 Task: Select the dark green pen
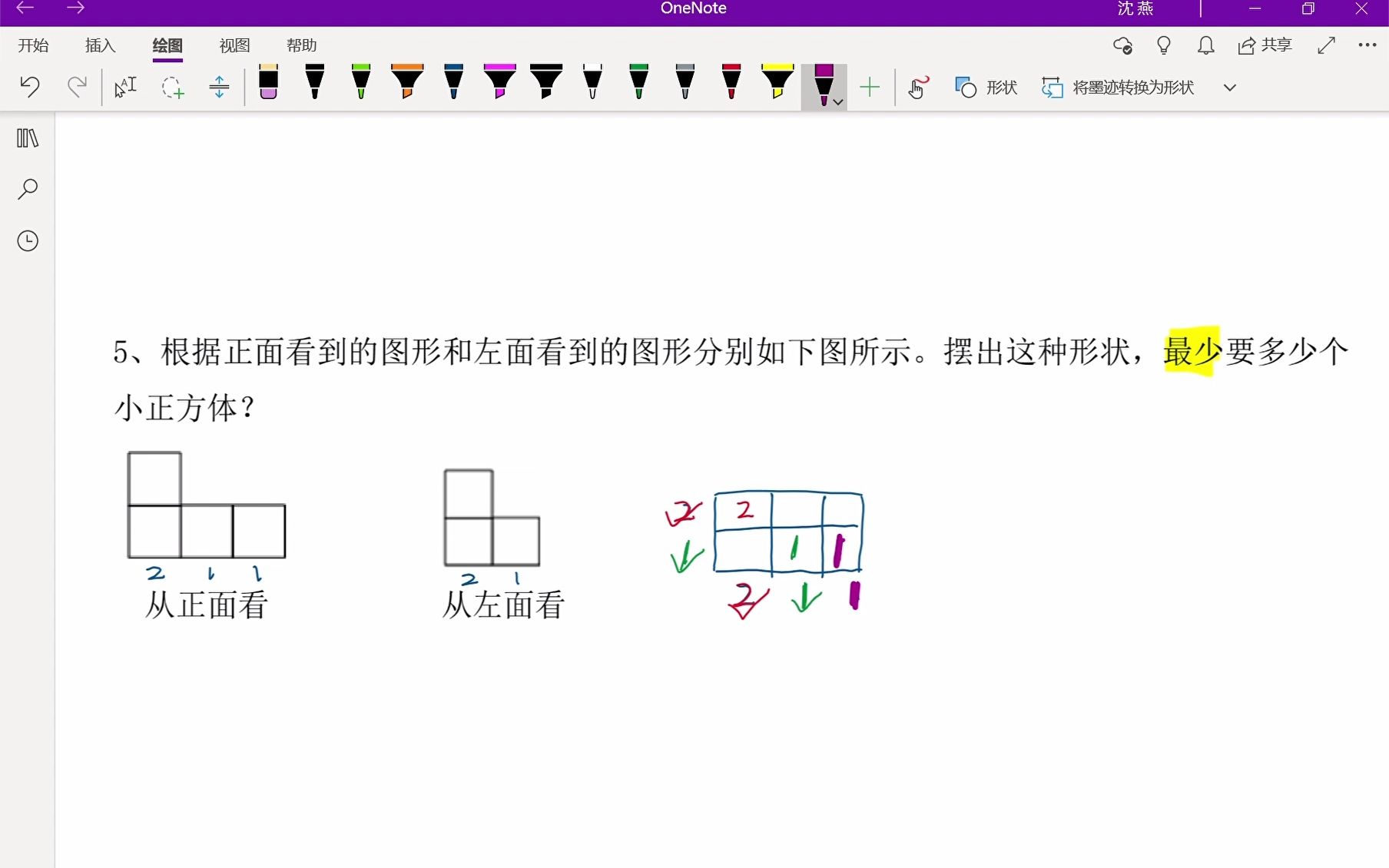(638, 81)
